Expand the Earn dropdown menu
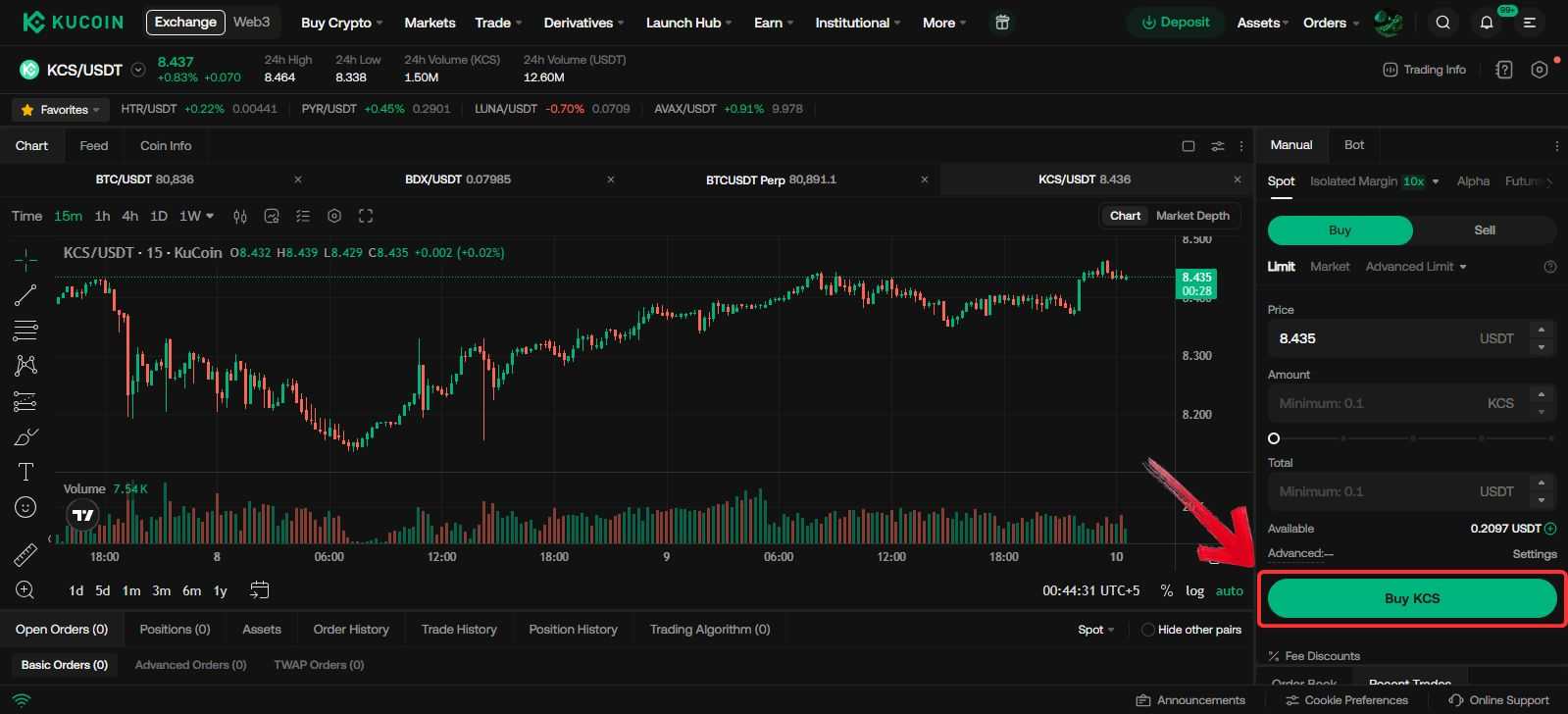This screenshot has height=714, width=1568. click(774, 23)
